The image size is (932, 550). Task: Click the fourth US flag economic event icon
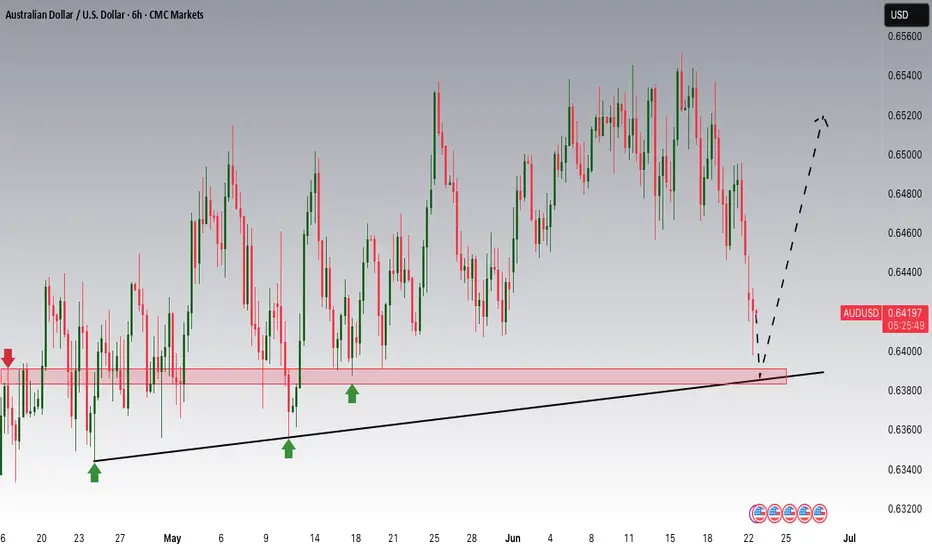[x=804, y=513]
